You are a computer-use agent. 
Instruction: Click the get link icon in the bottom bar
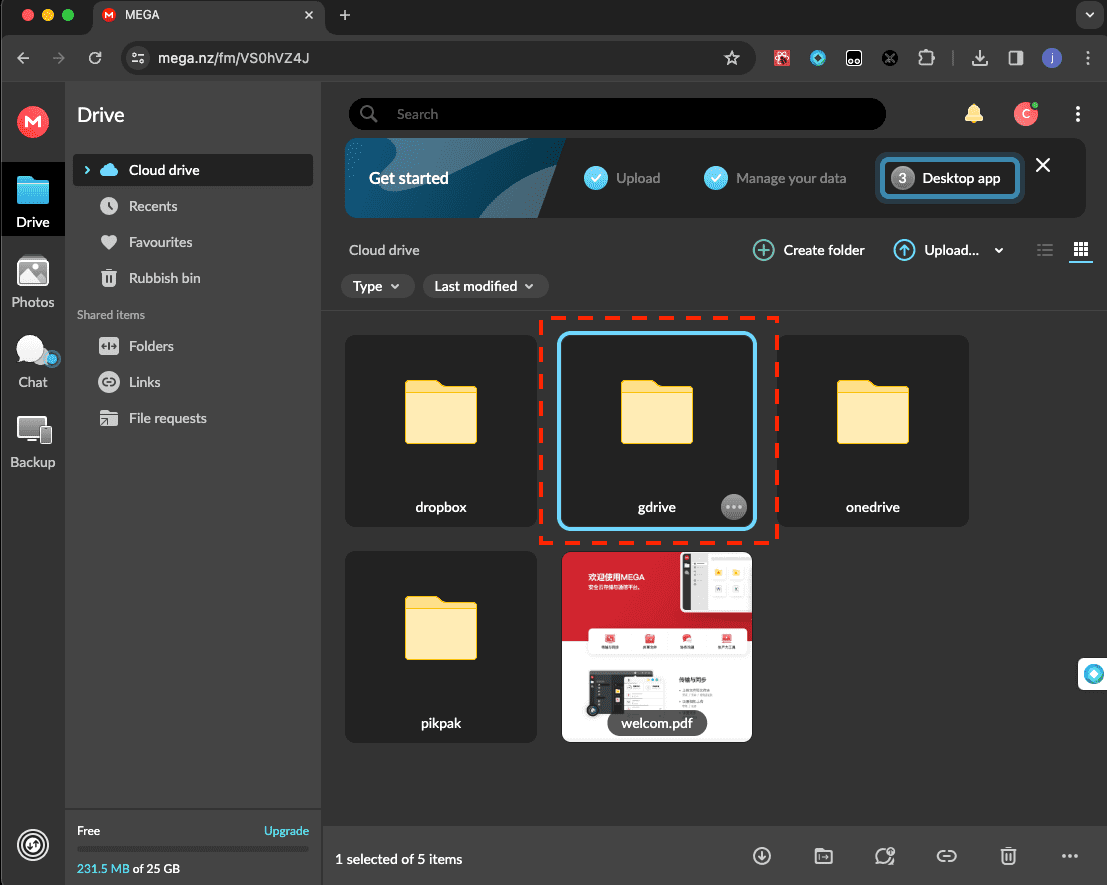click(946, 856)
